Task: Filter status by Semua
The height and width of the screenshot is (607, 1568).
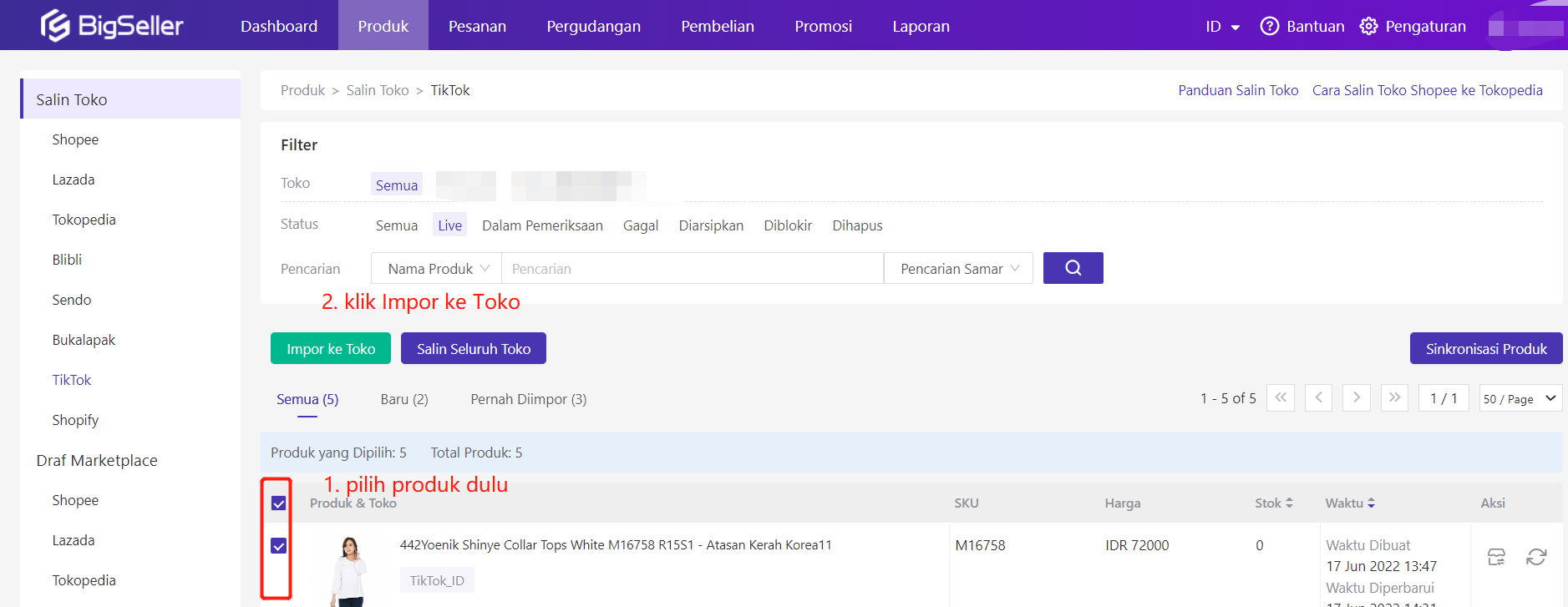Action: [x=397, y=225]
